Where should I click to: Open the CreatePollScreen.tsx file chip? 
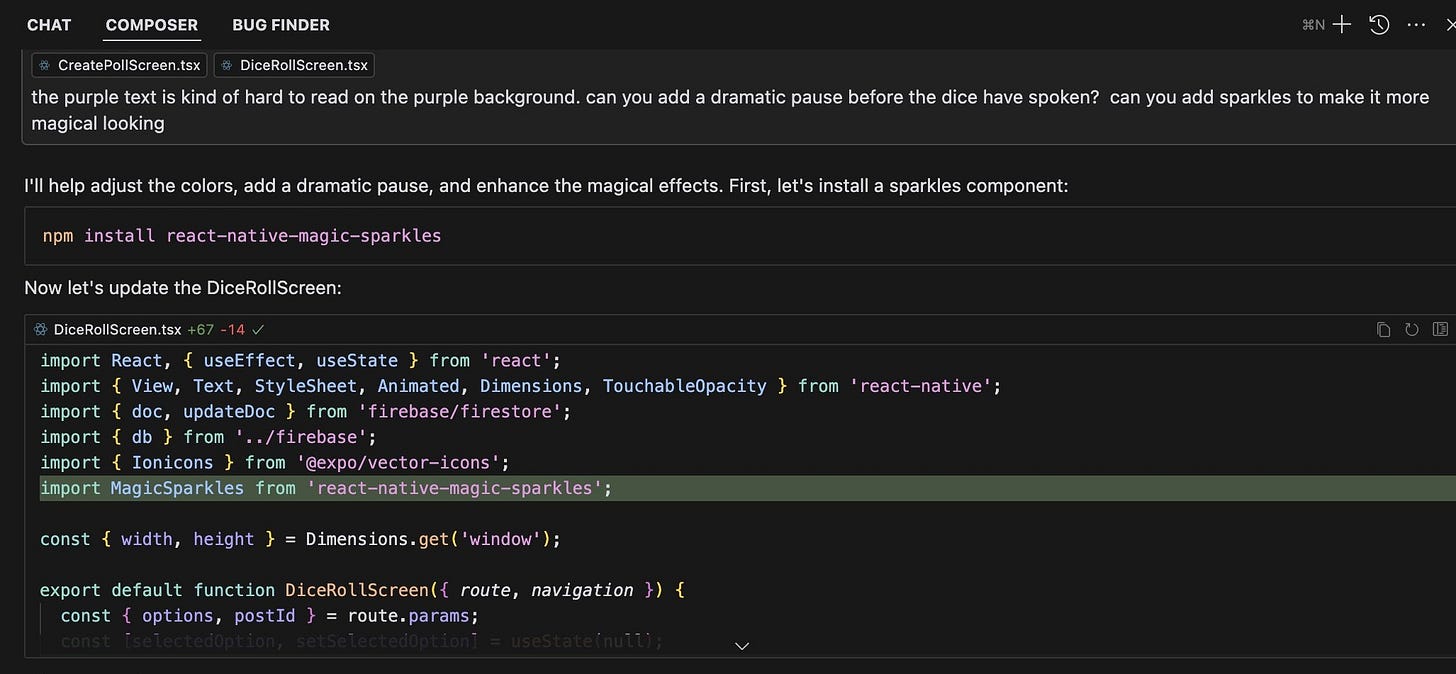(x=119, y=65)
